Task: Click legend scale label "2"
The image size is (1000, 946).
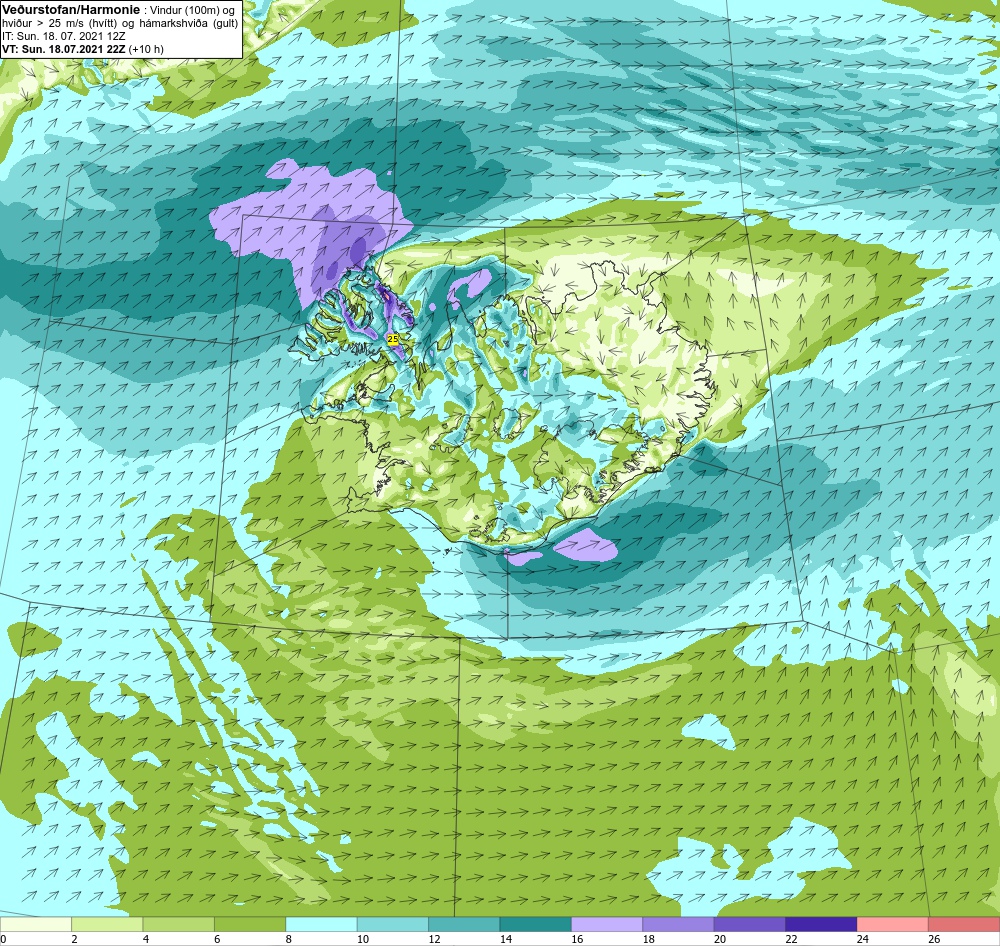Action: 75,938
